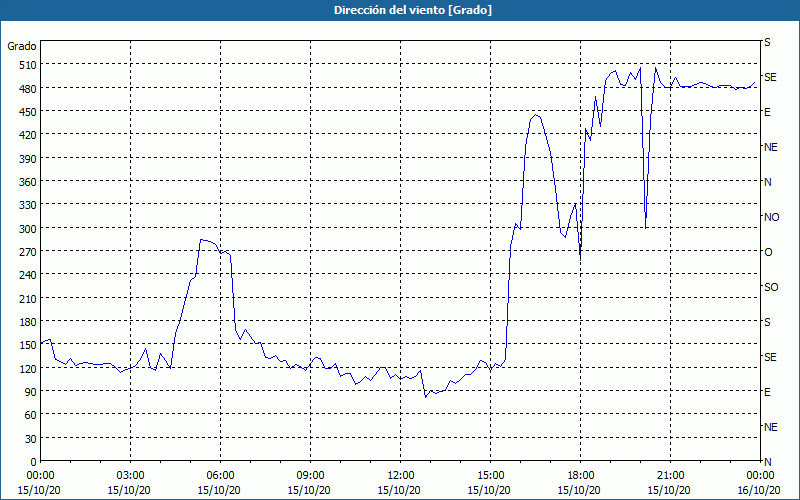Click the 09:00 time axis label
The width and height of the screenshot is (800, 500).
click(310, 475)
